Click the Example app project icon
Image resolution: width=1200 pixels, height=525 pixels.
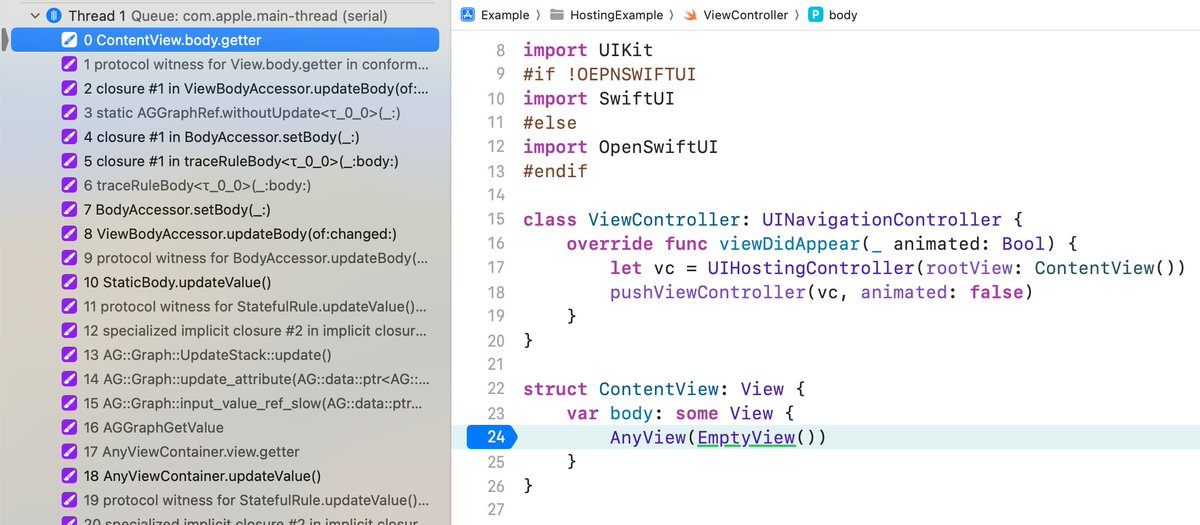(x=467, y=15)
